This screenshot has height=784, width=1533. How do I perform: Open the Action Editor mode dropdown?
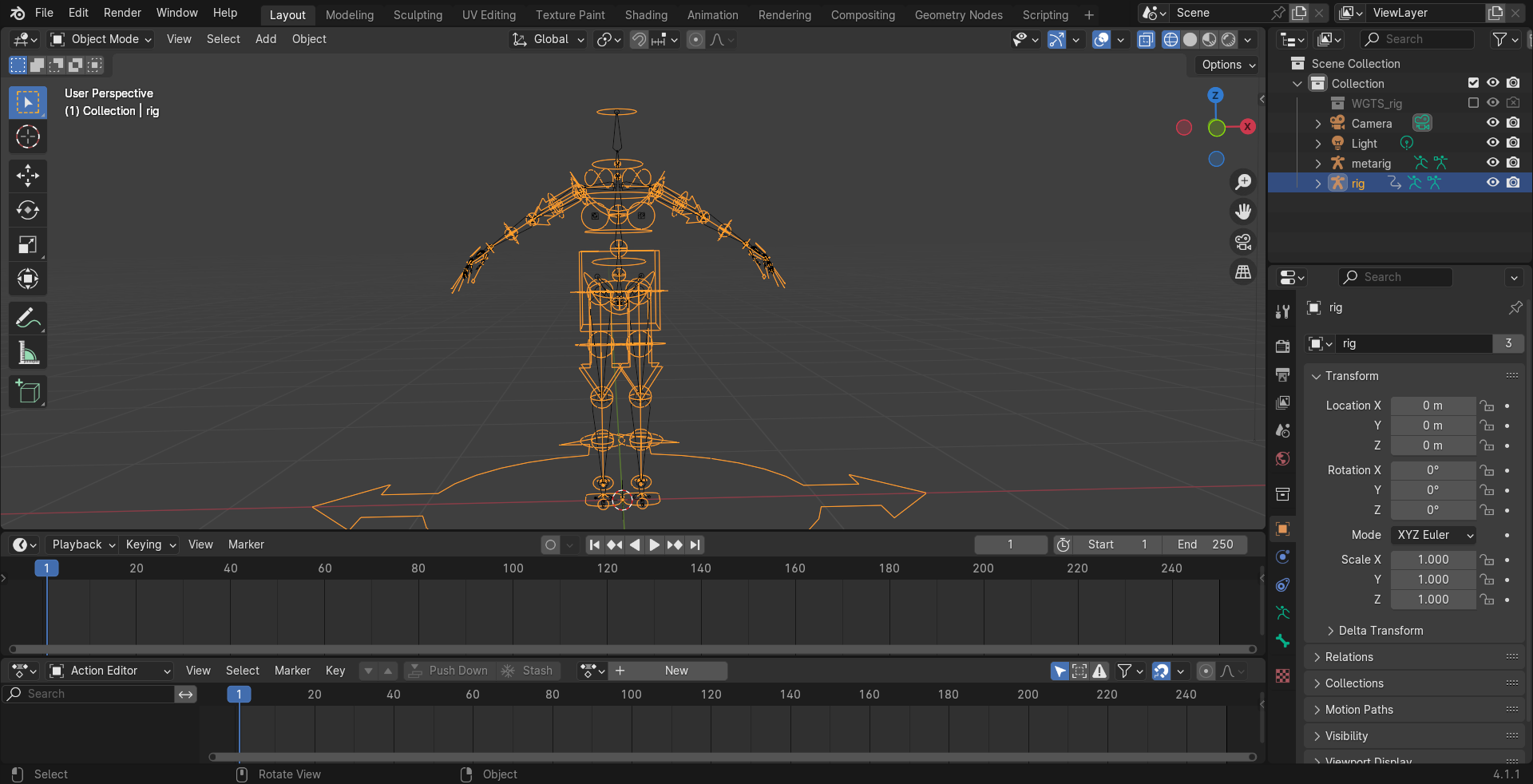(111, 671)
